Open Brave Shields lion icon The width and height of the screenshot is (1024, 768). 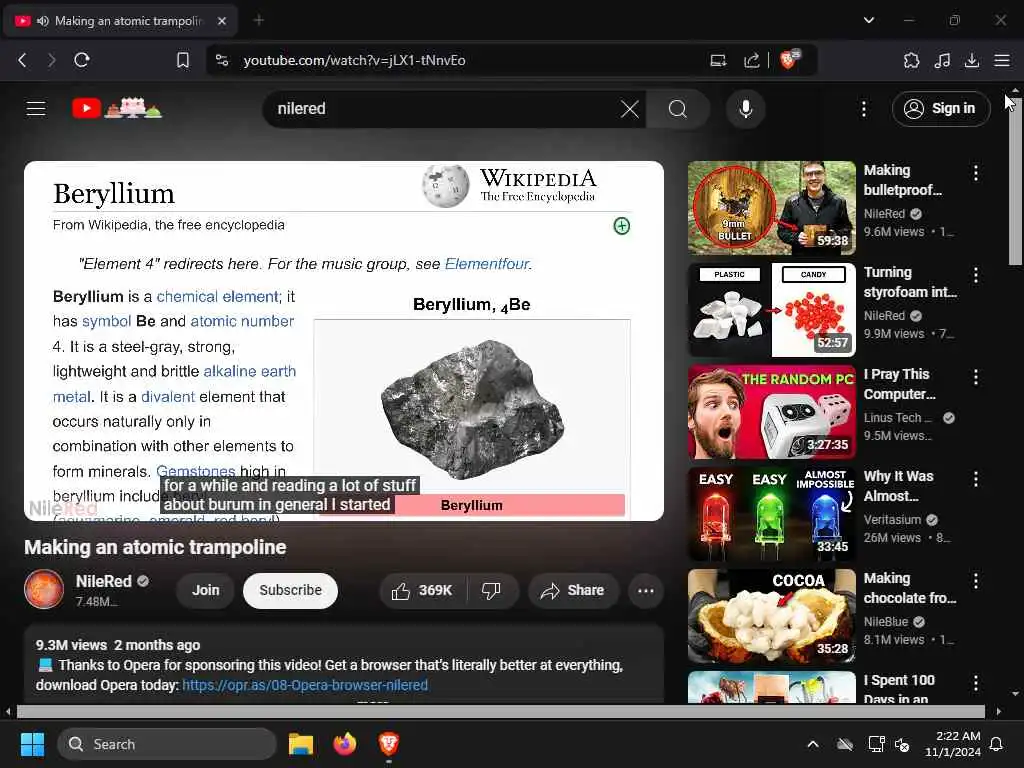click(x=789, y=59)
